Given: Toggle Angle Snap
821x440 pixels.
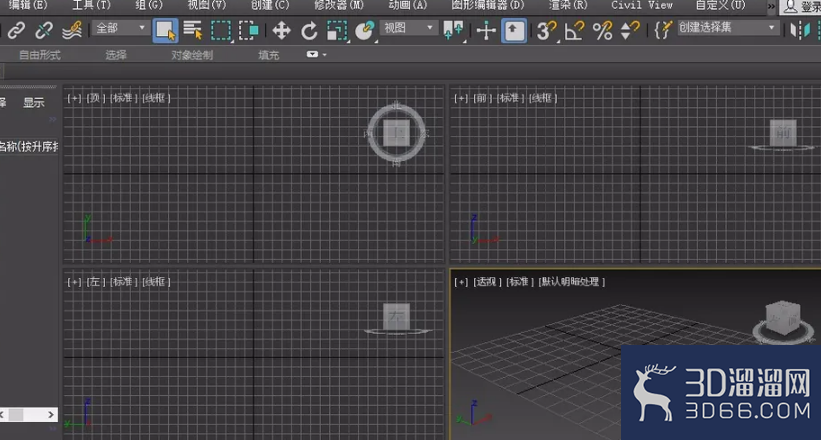Looking at the screenshot, I should 575,30.
